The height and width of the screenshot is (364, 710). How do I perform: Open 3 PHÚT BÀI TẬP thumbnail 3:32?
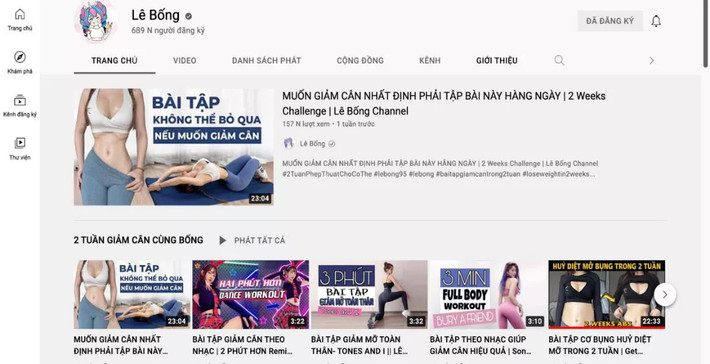369,294
